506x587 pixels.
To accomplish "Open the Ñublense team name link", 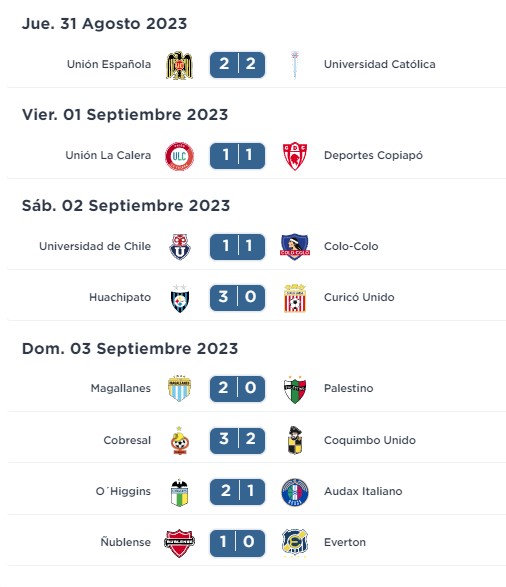I will click(125, 542).
